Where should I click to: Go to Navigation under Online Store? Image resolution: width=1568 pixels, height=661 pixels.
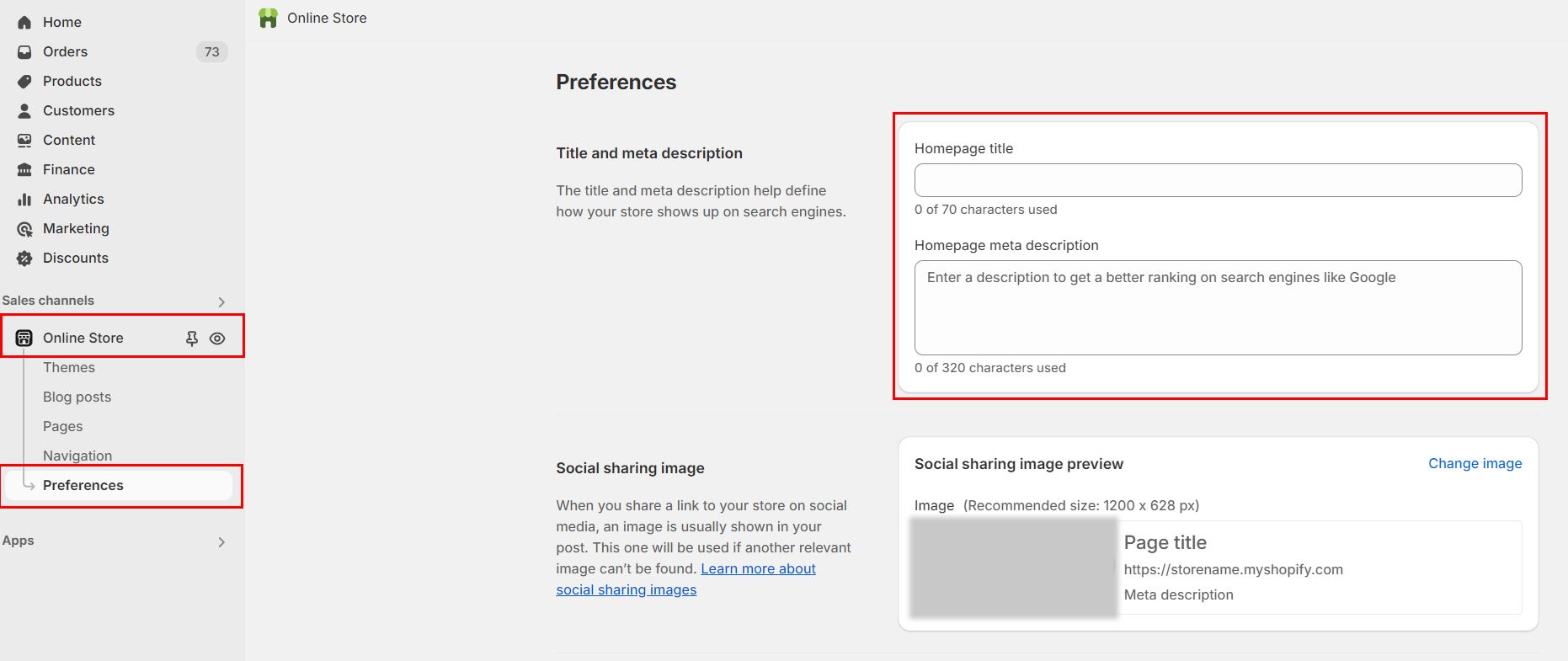point(77,456)
